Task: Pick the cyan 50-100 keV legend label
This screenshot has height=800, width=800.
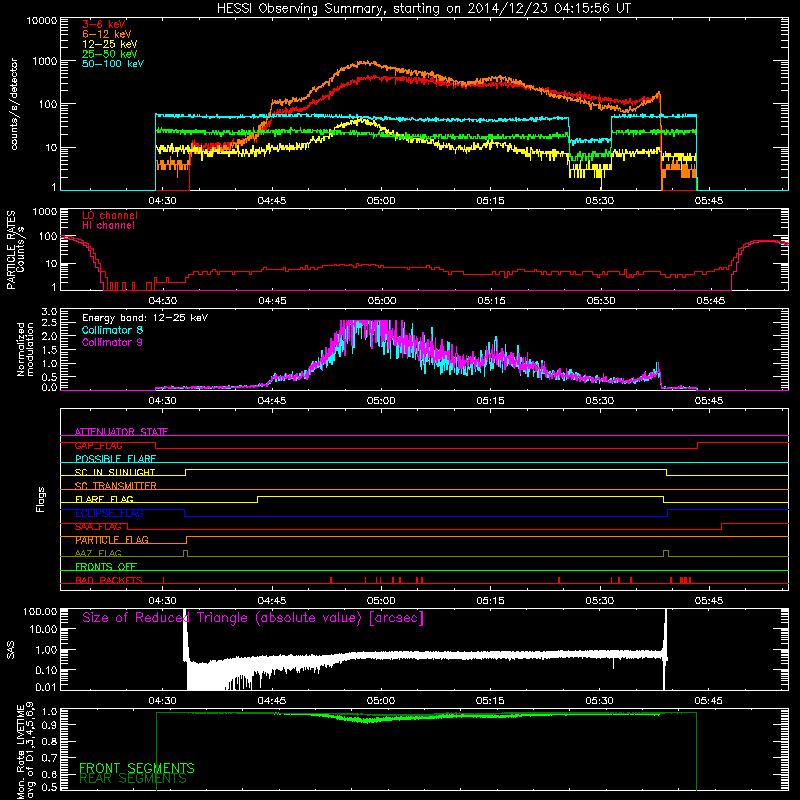Action: click(112, 64)
